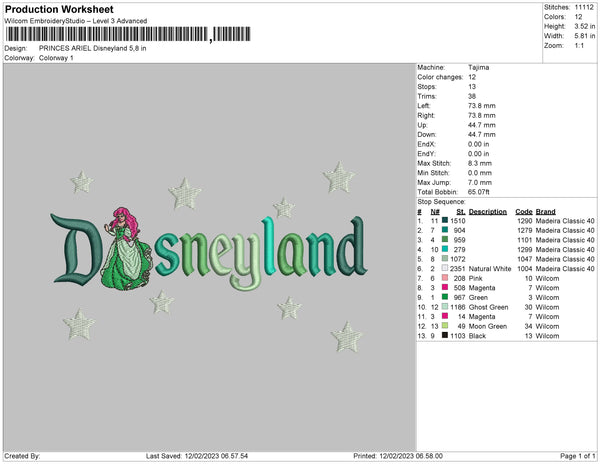This screenshot has width=600, height=464.
Task: Select the Wilcom EmbroideryStudio Level 3 Advanced line
Action: [76, 21]
